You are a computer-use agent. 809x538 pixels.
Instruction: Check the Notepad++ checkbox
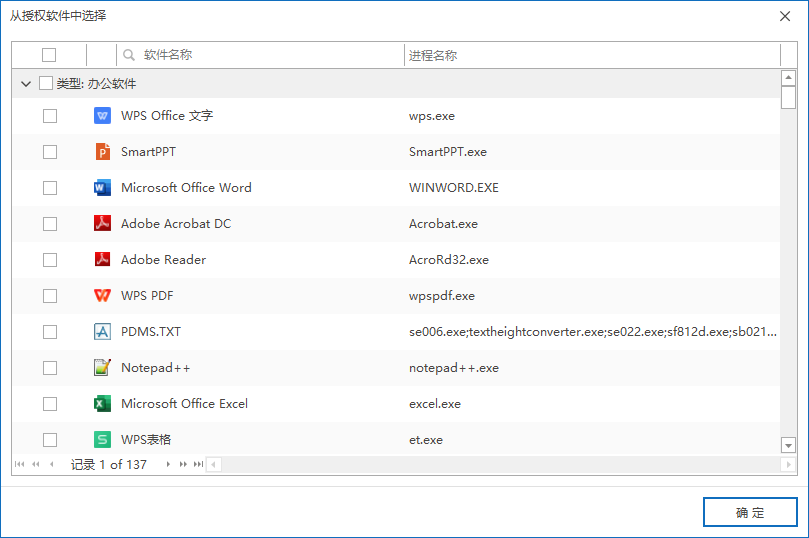pos(50,368)
